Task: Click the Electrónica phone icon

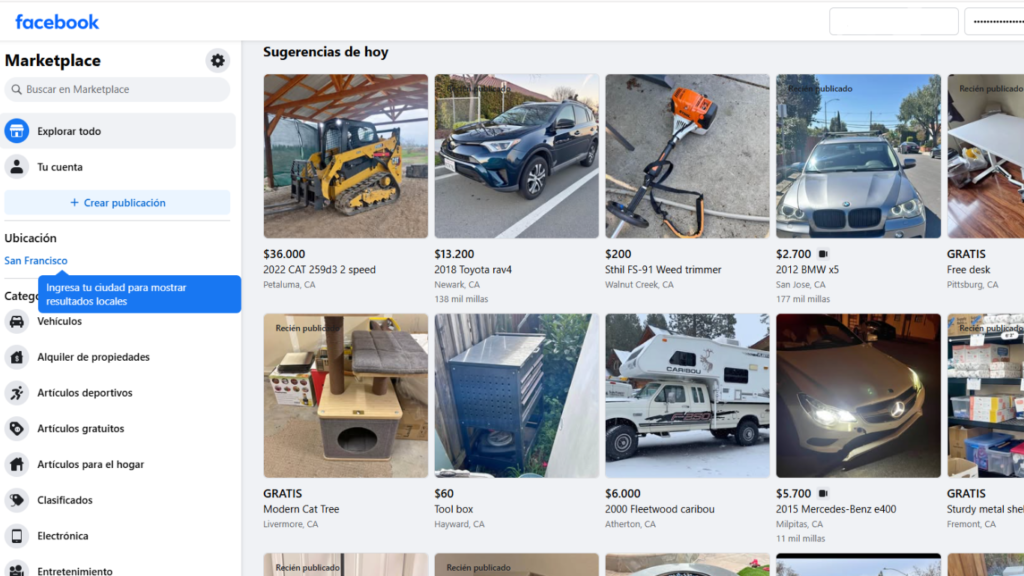Action: [16, 536]
